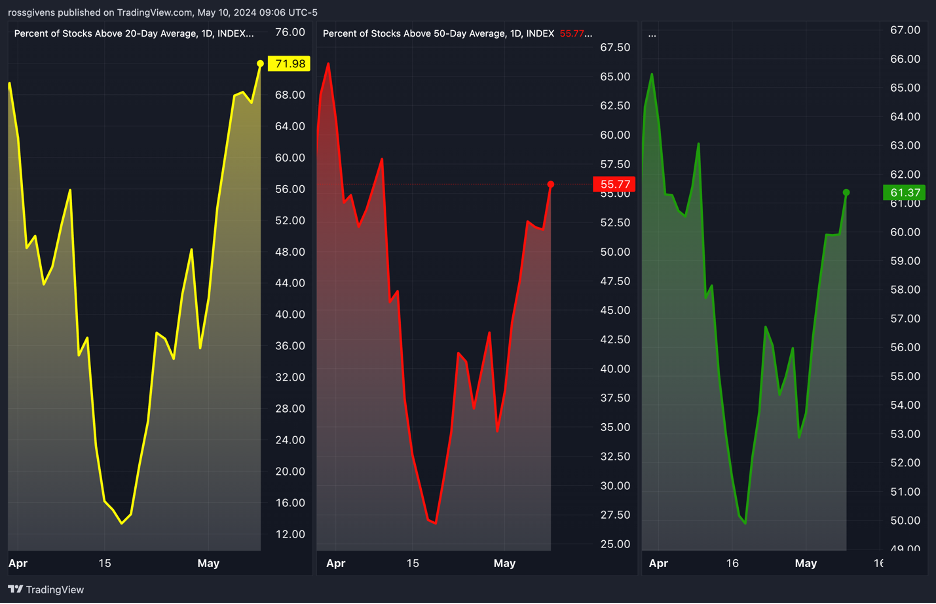The height and width of the screenshot is (604, 936).
Task: Click red 55.77 value in chart title
Action: click(x=572, y=33)
